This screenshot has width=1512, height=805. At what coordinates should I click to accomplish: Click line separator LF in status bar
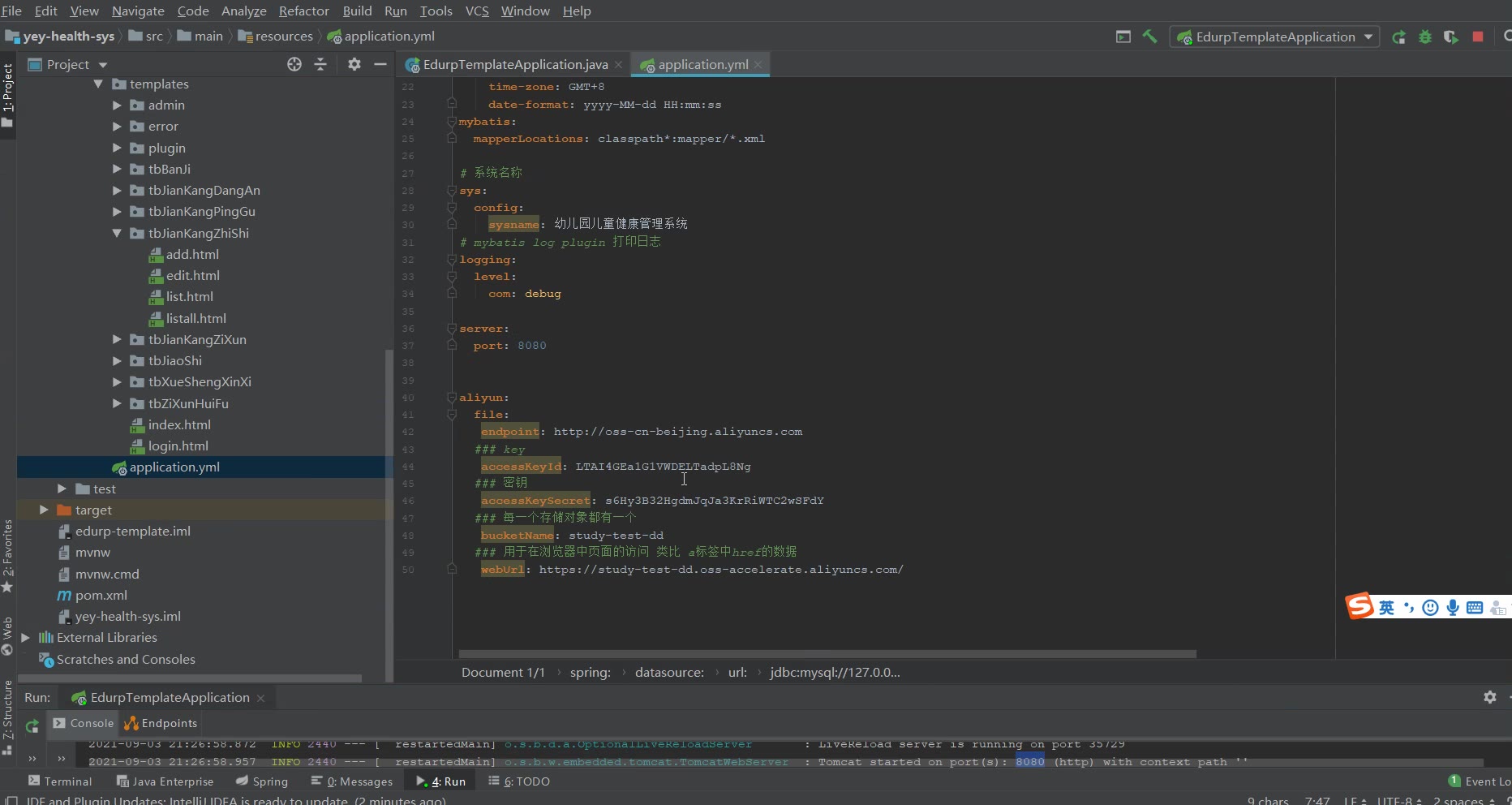(1355, 800)
